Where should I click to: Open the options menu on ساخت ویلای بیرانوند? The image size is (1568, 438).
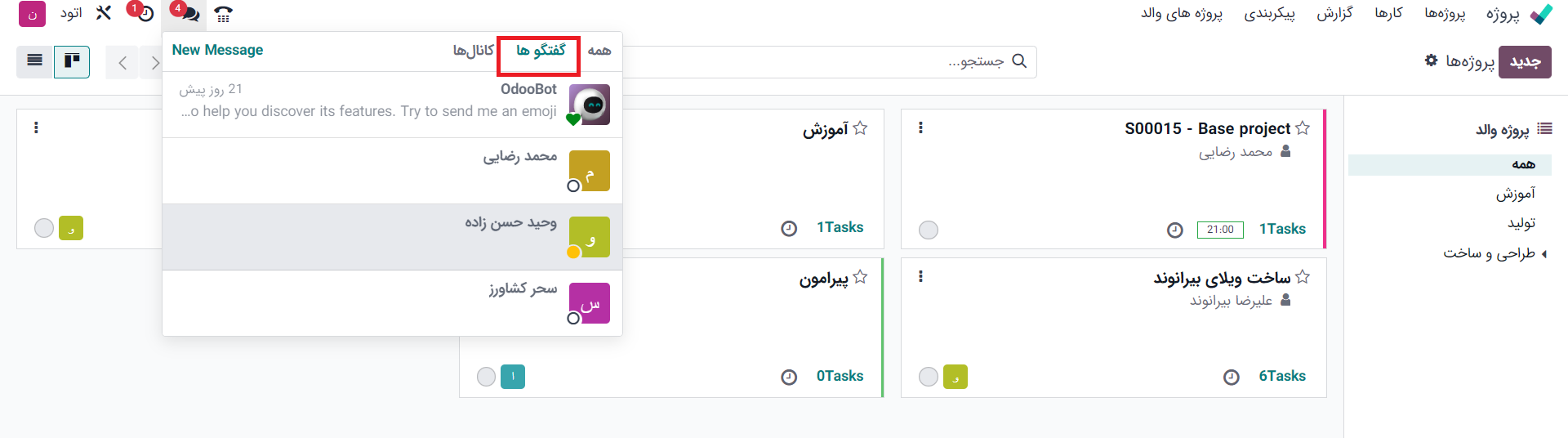[920, 277]
